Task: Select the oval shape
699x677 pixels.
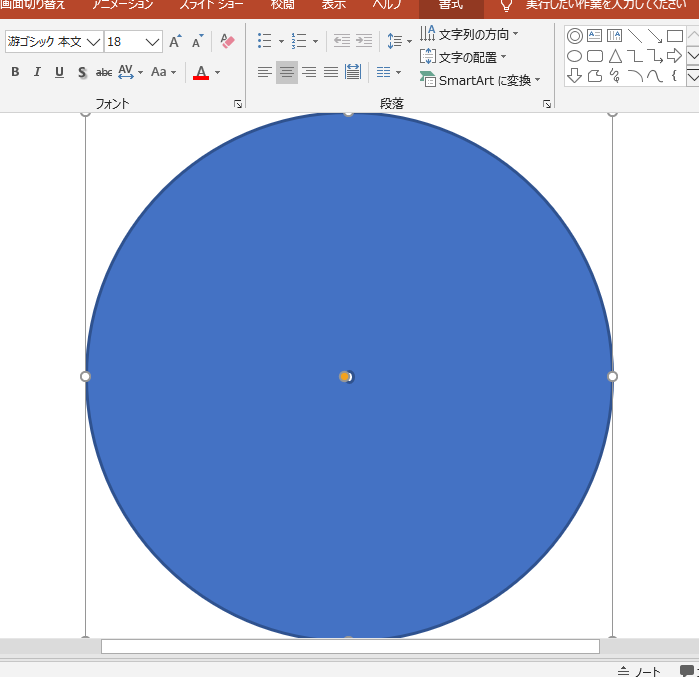Action: [575, 56]
